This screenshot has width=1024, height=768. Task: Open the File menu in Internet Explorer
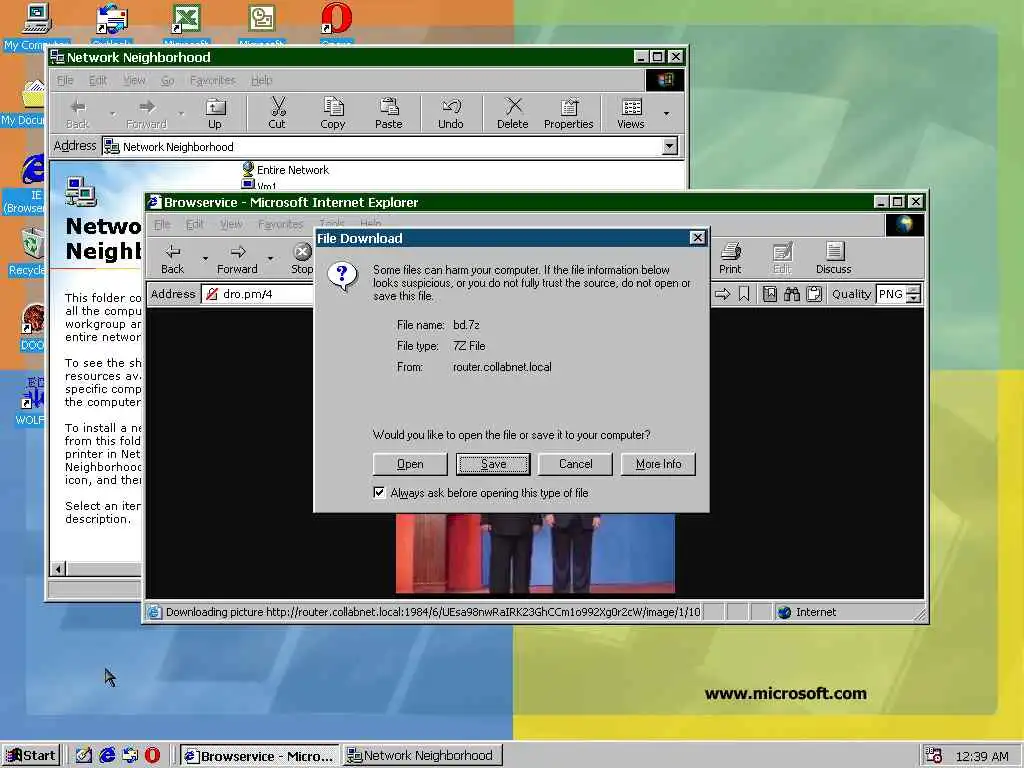click(x=161, y=225)
